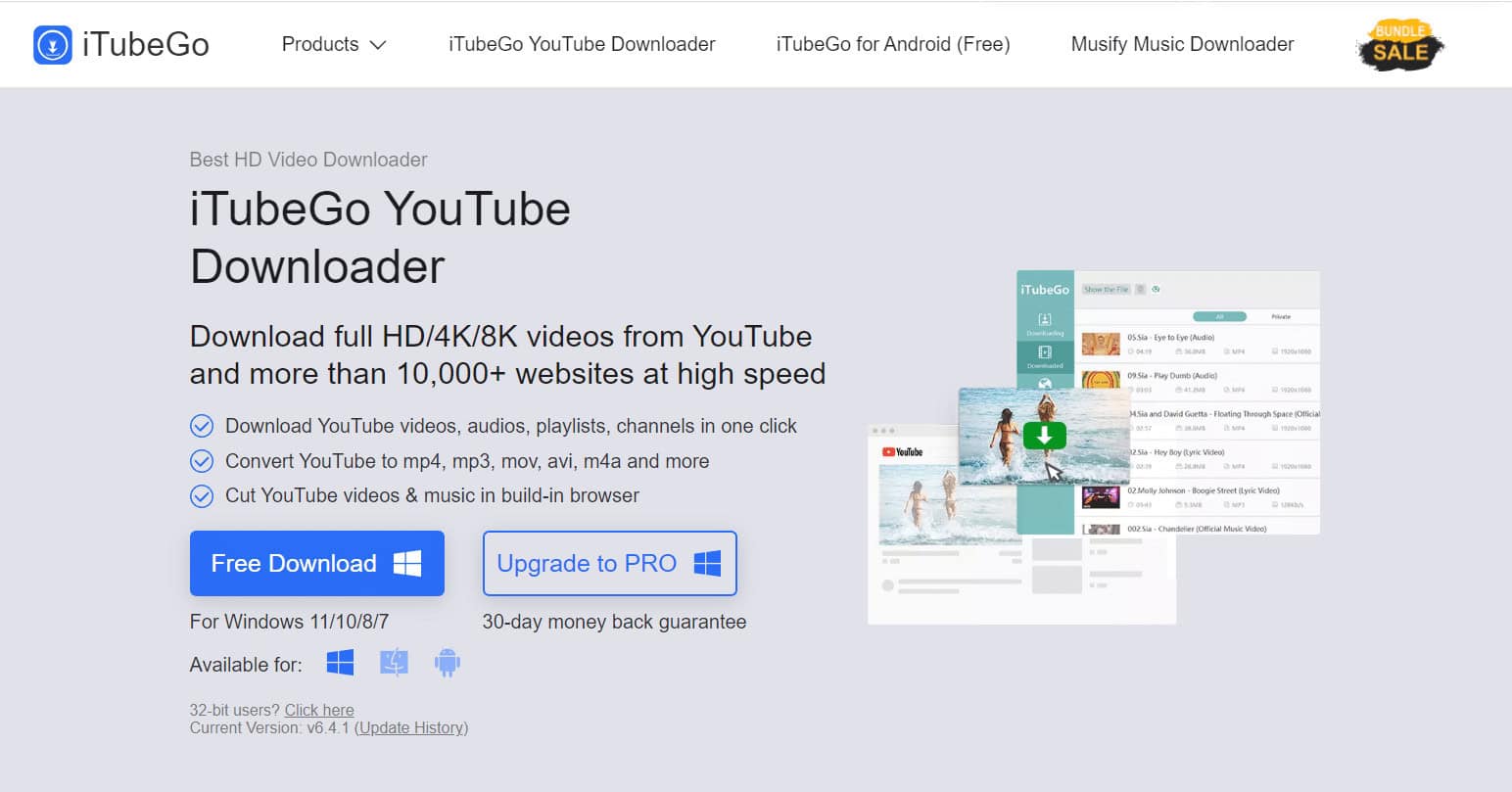Click the checkmark icon beside Convert YouTube to mp4

[202, 461]
